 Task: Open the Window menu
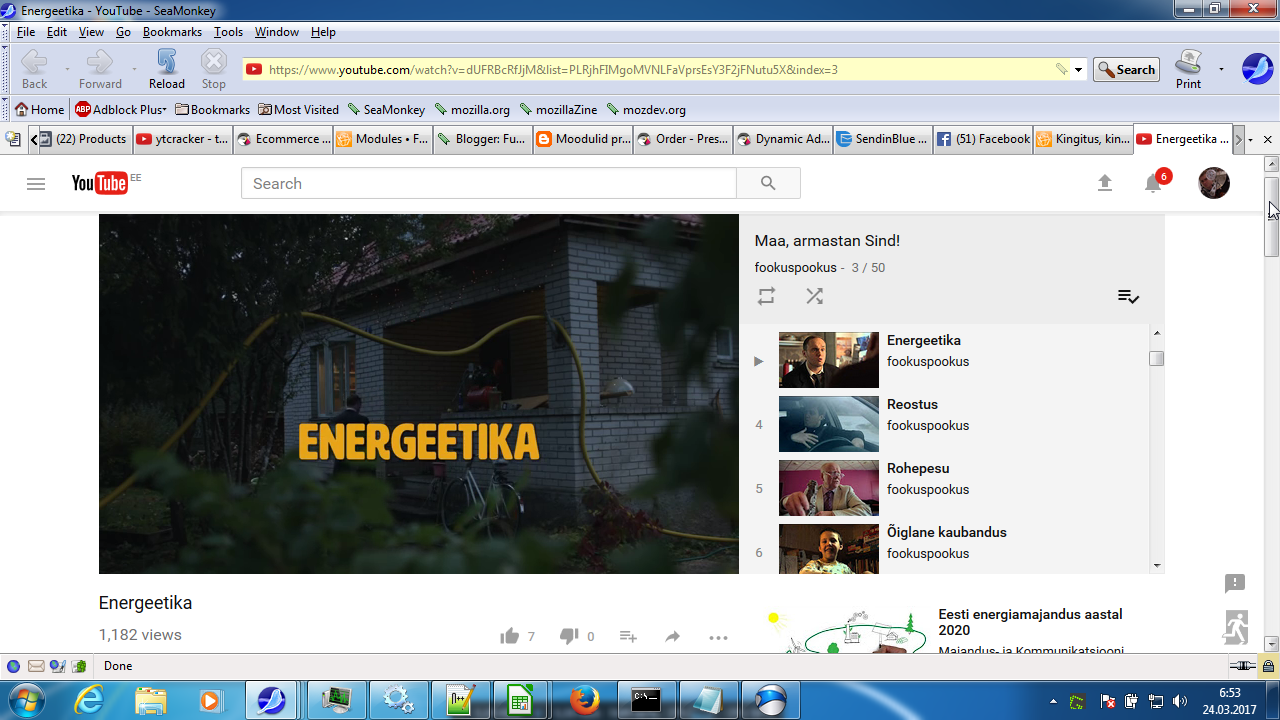tap(276, 32)
